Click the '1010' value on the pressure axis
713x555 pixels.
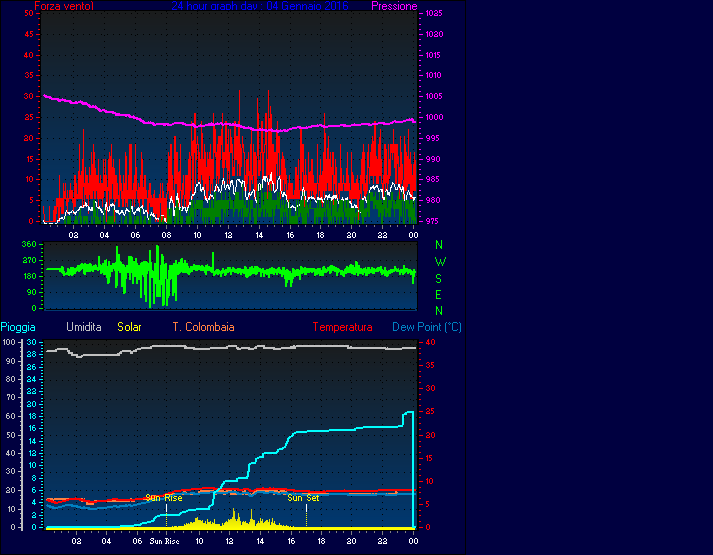pos(433,75)
